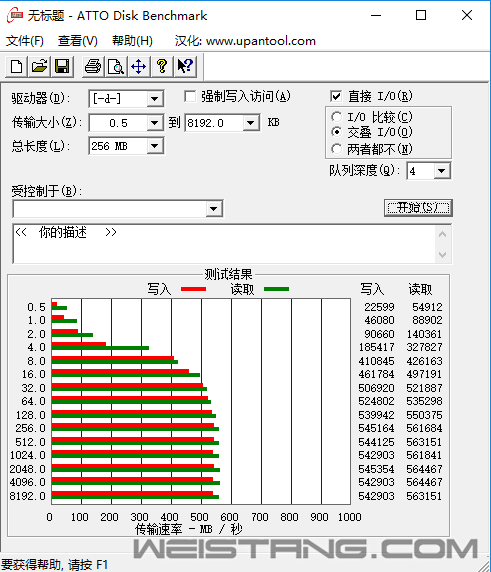
Task: Open Print Preview from the toolbar
Action: tap(116, 66)
